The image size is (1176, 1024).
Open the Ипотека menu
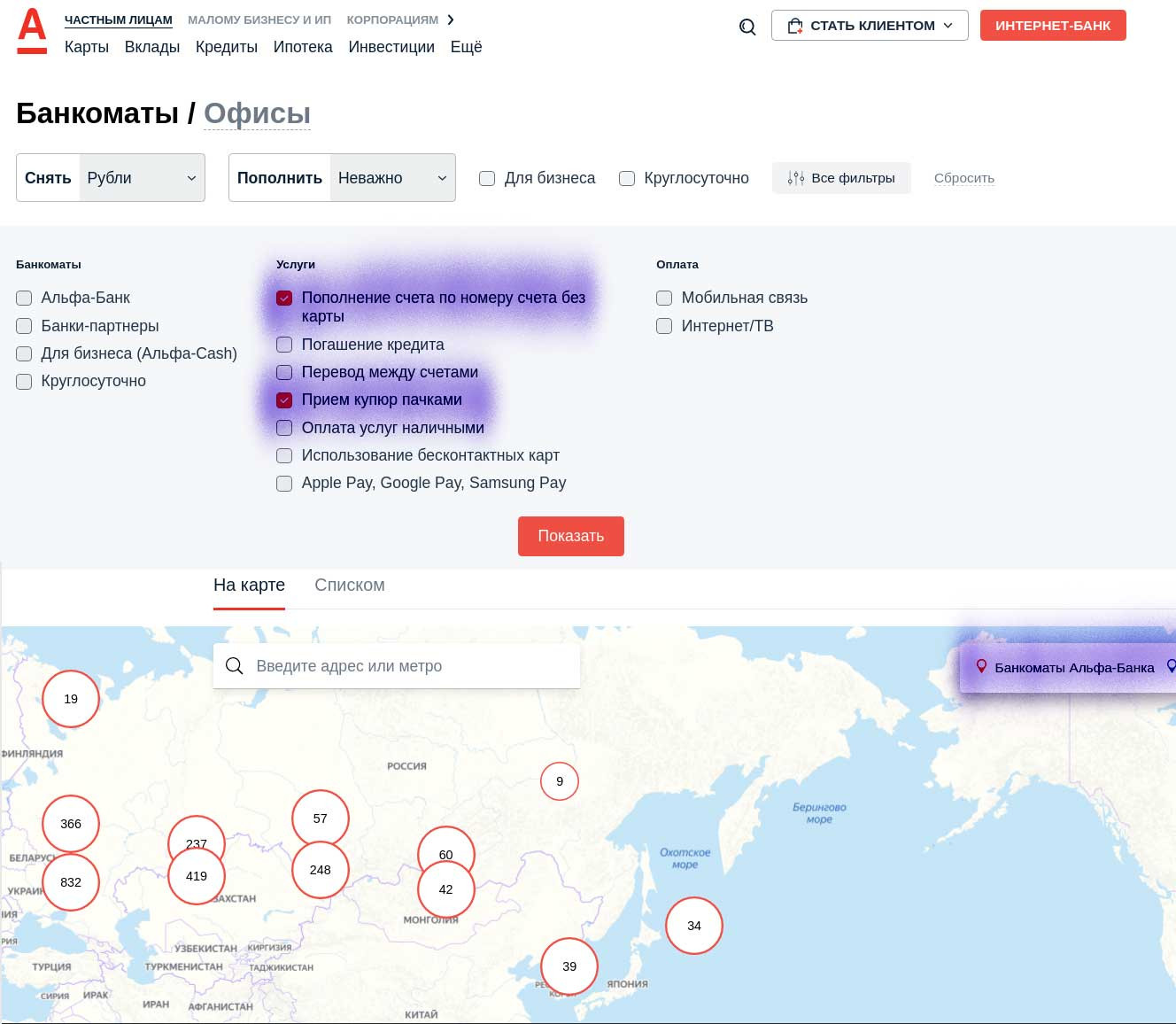303,47
